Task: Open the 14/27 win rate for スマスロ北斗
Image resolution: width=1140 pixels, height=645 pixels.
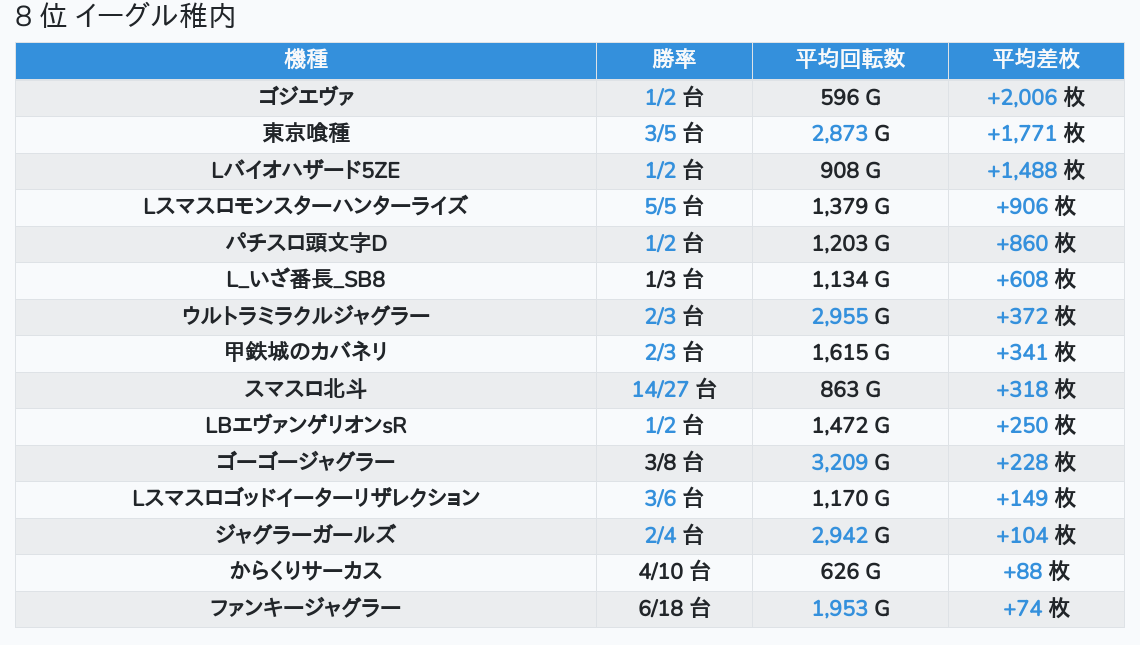Action: point(661,389)
